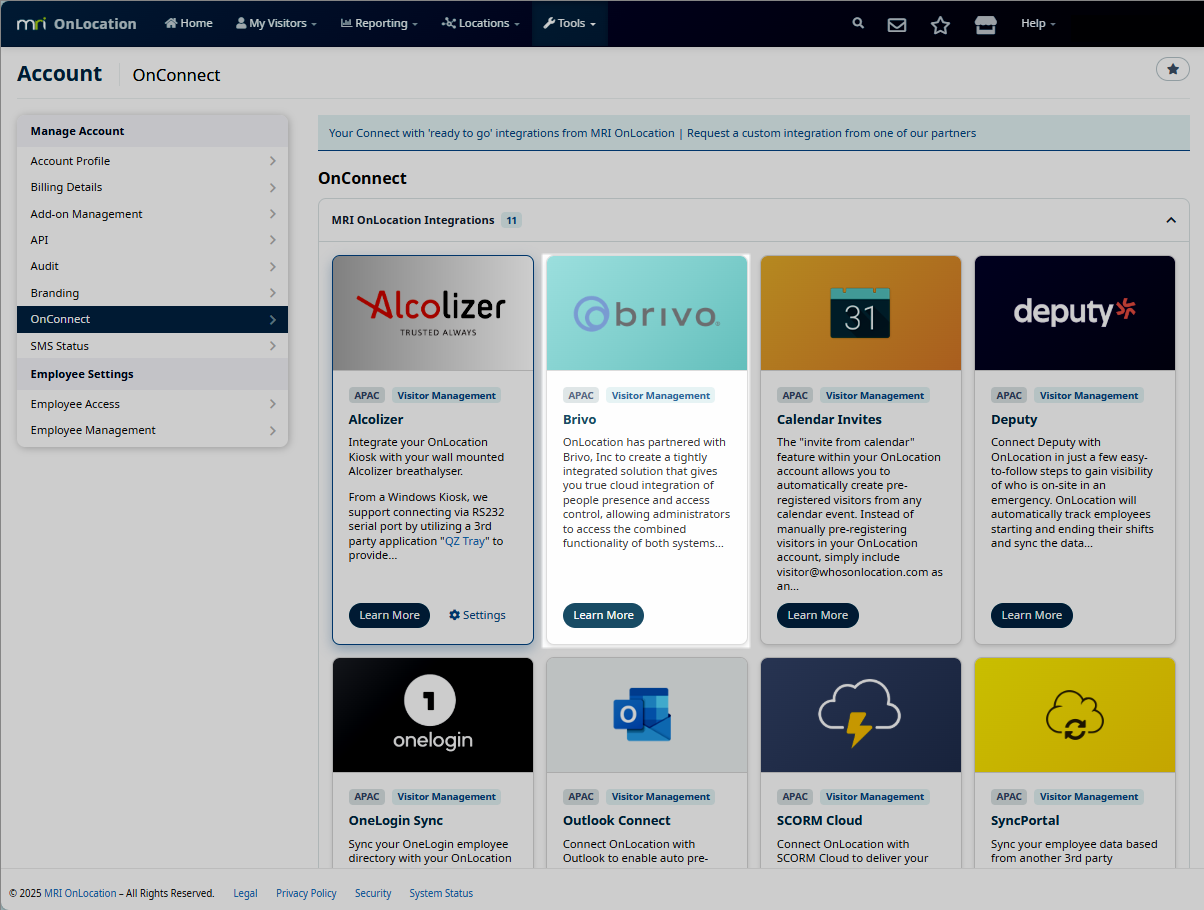The height and width of the screenshot is (910, 1204).
Task: Click the OneLogin integration logo
Action: coord(432,714)
